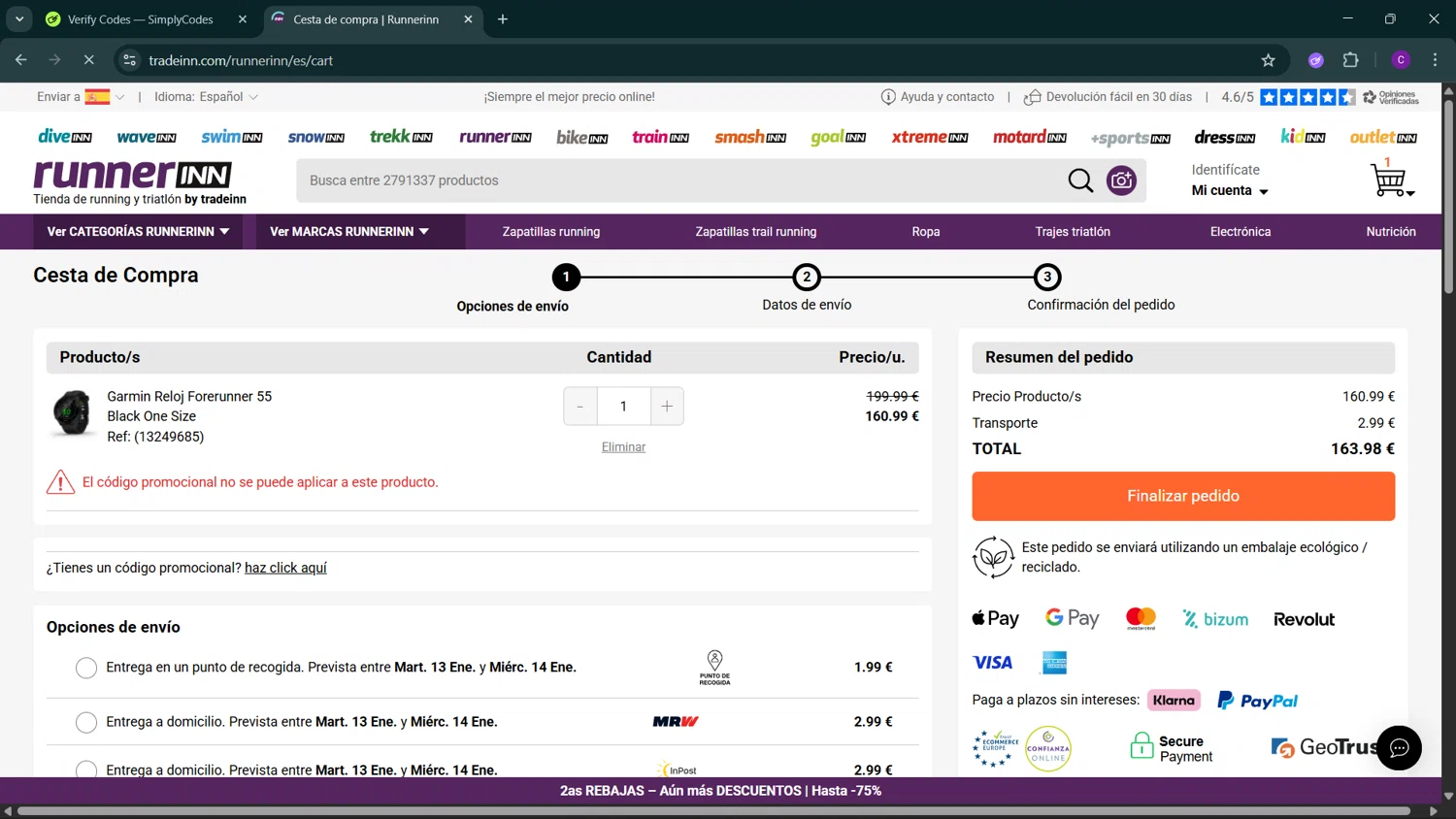Click the smashinn store logo
Image resolution: width=1456 pixels, height=819 pixels.
(749, 137)
